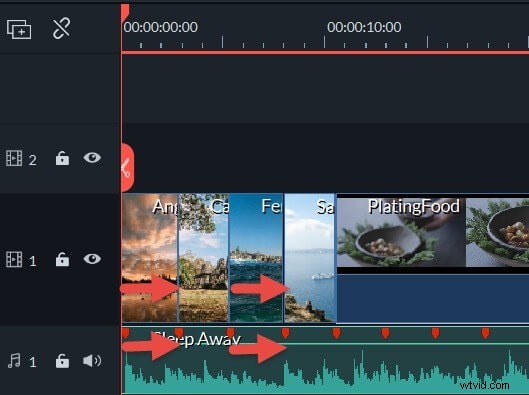
Task: Select the first sunset clip 'An'
Action: point(149,258)
